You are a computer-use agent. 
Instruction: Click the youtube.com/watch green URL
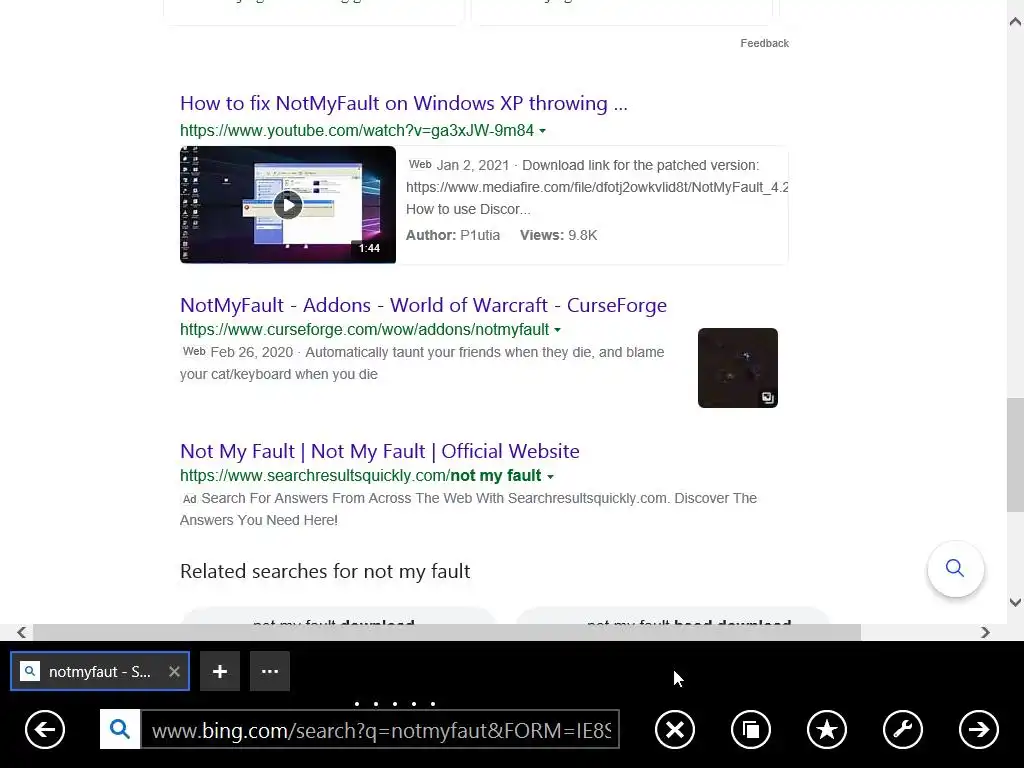(x=357, y=131)
